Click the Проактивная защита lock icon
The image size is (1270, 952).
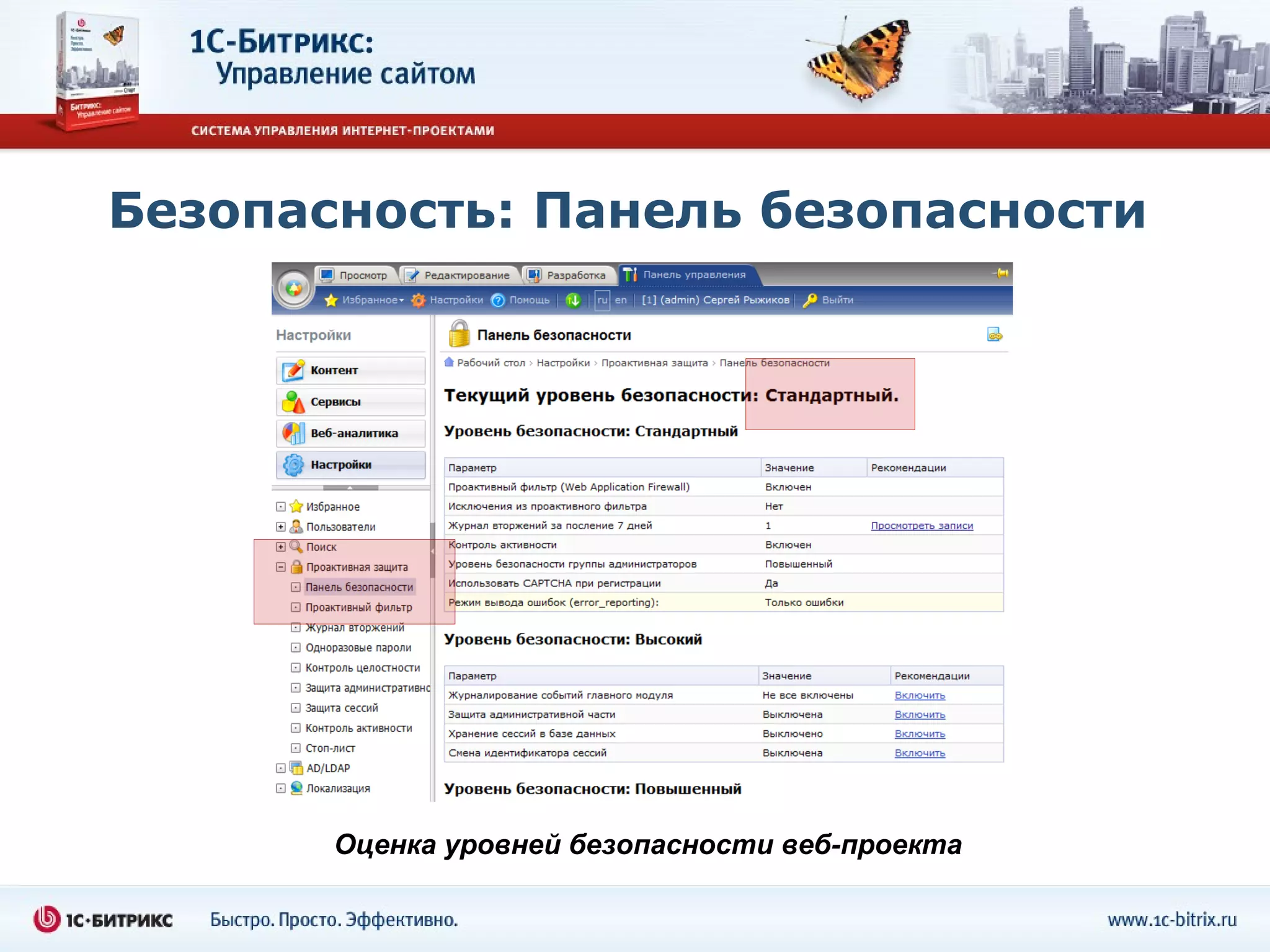coord(296,567)
